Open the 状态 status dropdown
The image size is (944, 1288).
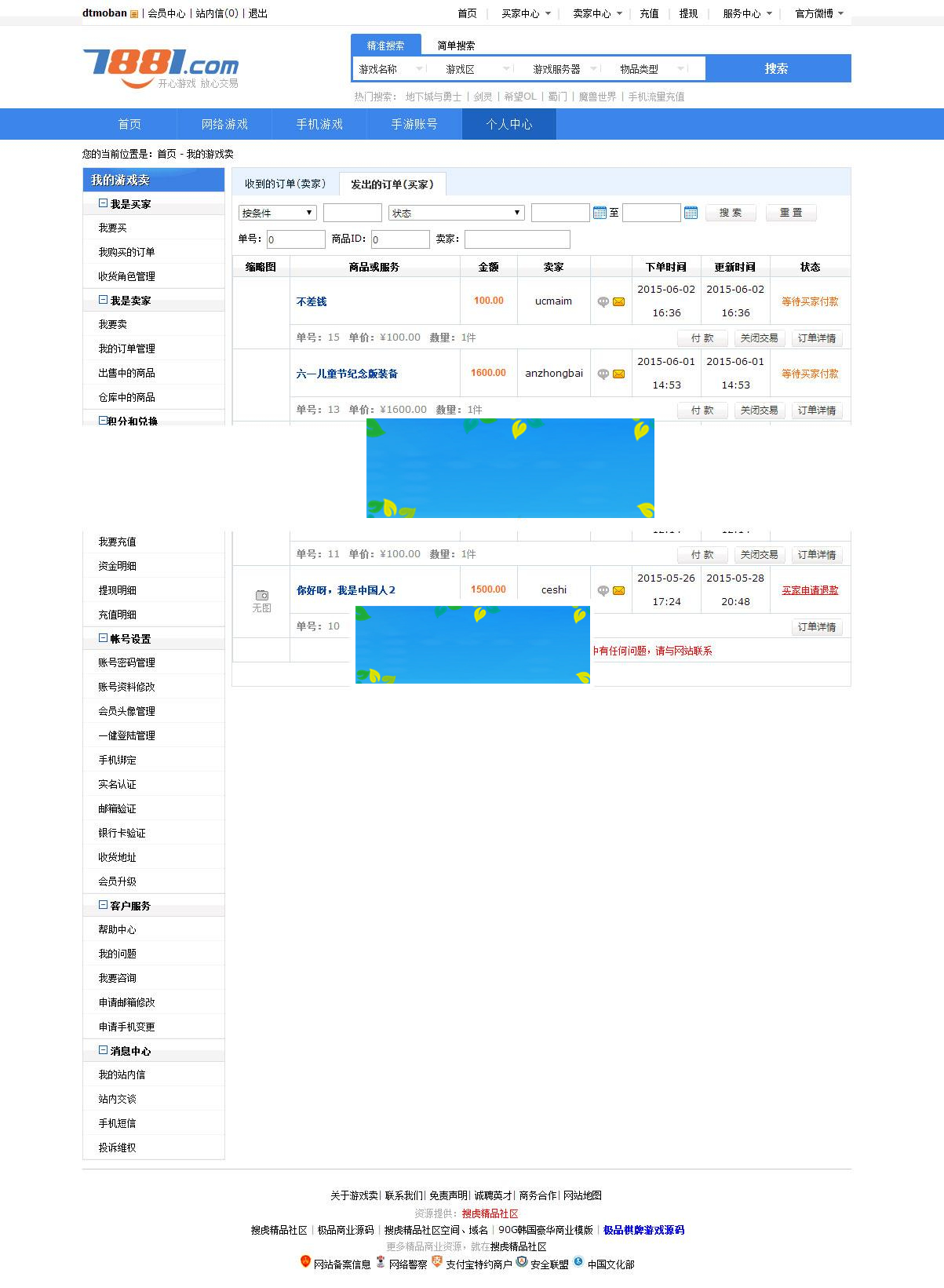pyautogui.click(x=456, y=213)
